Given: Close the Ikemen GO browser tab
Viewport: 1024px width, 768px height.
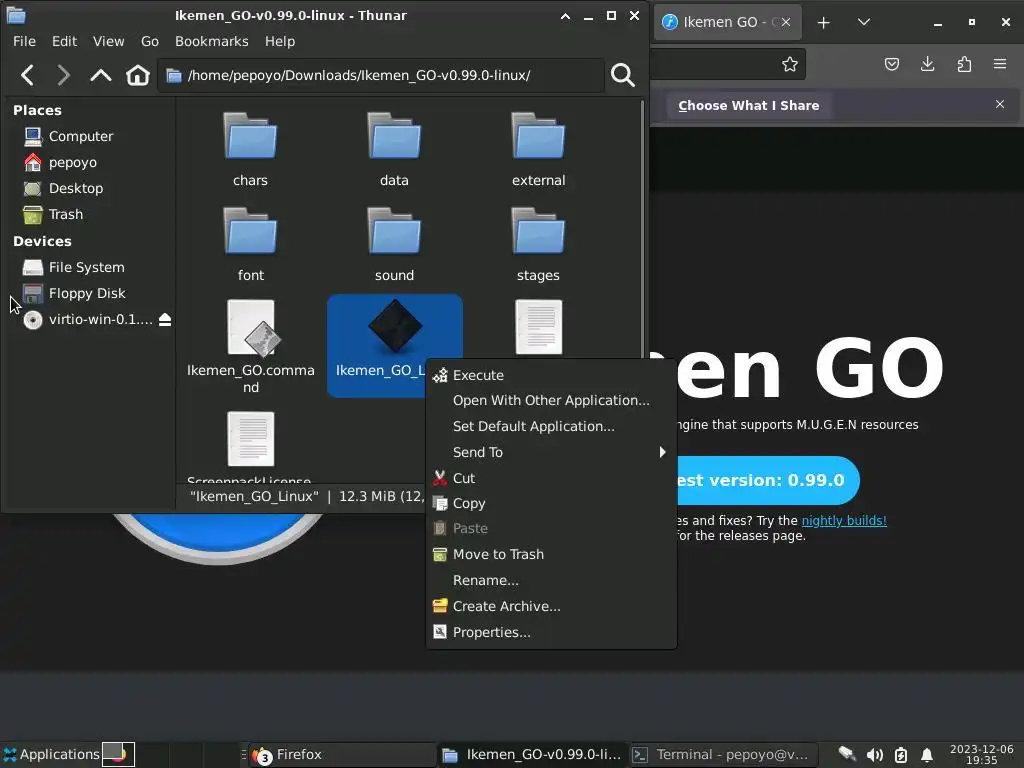Looking at the screenshot, I should tap(786, 22).
